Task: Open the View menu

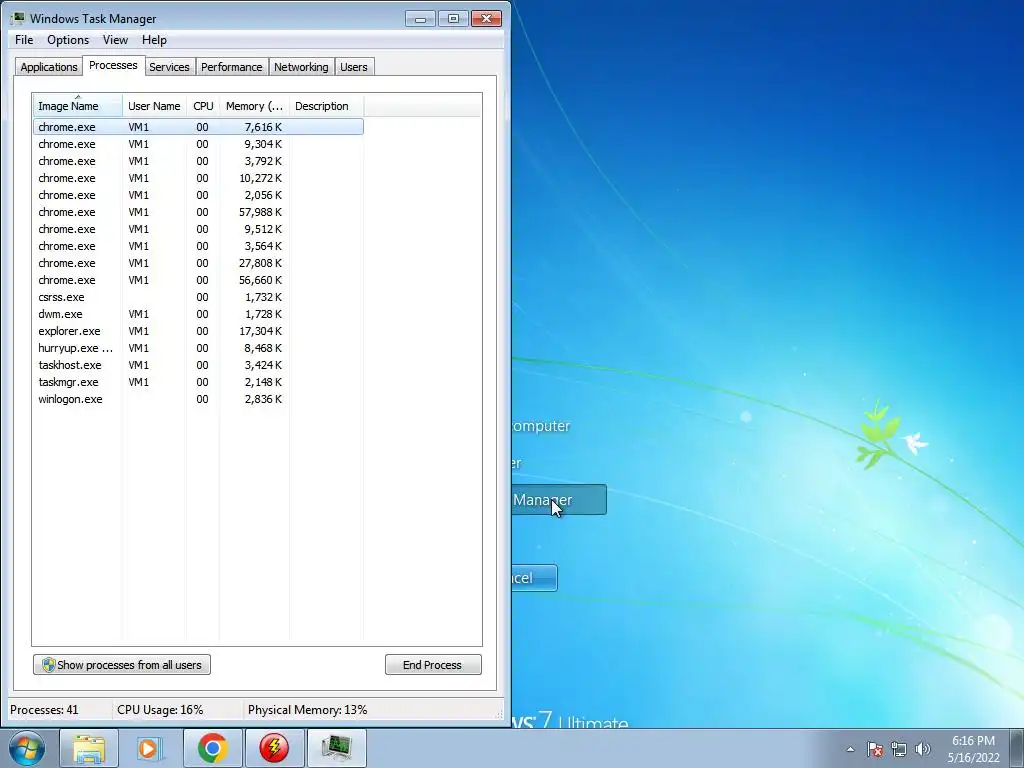Action: (115, 40)
